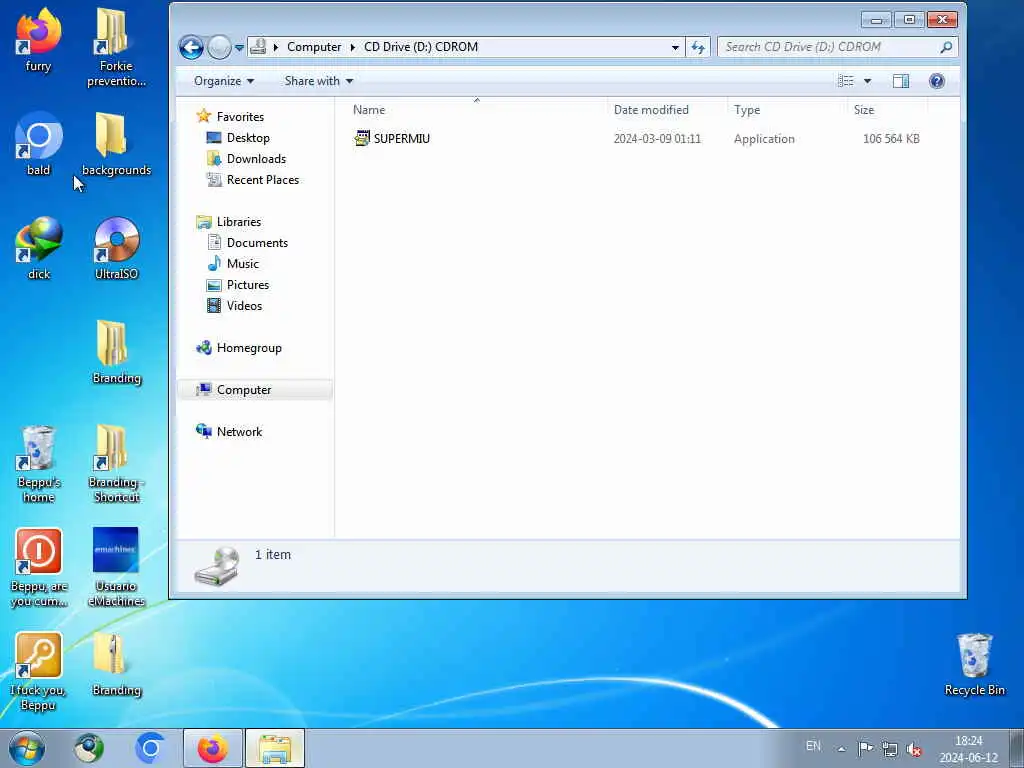Click the Show desktop strip
The image size is (1024, 768).
point(1016,748)
